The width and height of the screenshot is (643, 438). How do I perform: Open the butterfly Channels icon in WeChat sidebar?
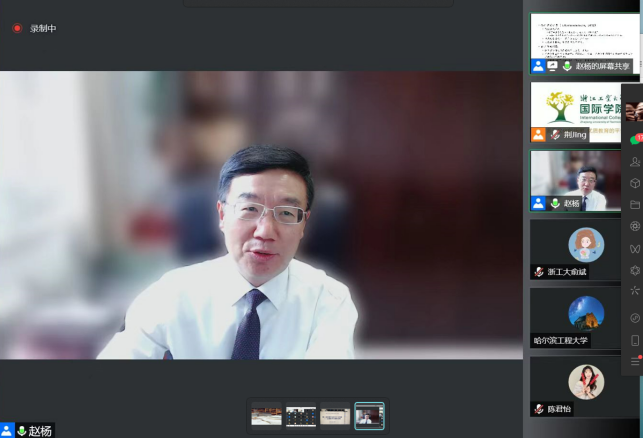[x=635, y=248]
